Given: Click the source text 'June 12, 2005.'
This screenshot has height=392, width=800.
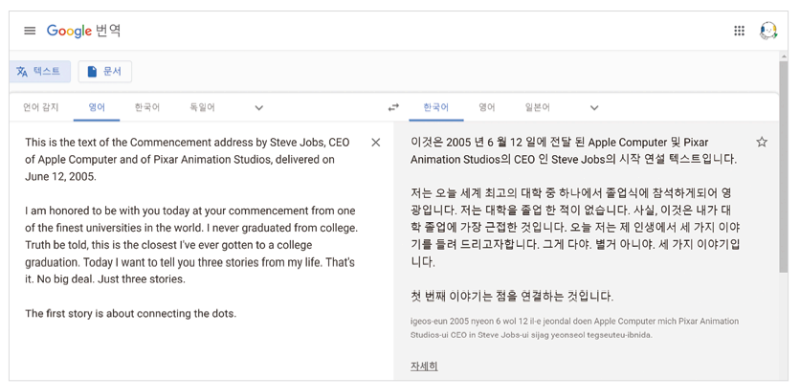Looking at the screenshot, I should pyautogui.click(x=61, y=177).
